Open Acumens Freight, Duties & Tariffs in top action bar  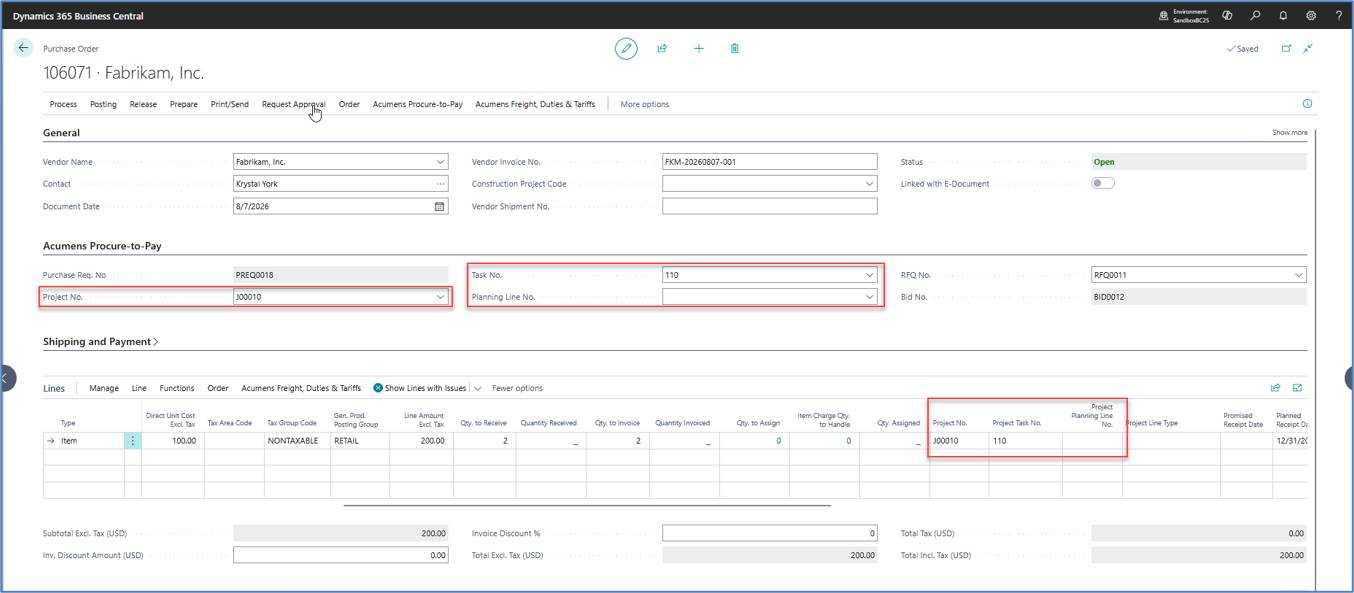[x=535, y=104]
